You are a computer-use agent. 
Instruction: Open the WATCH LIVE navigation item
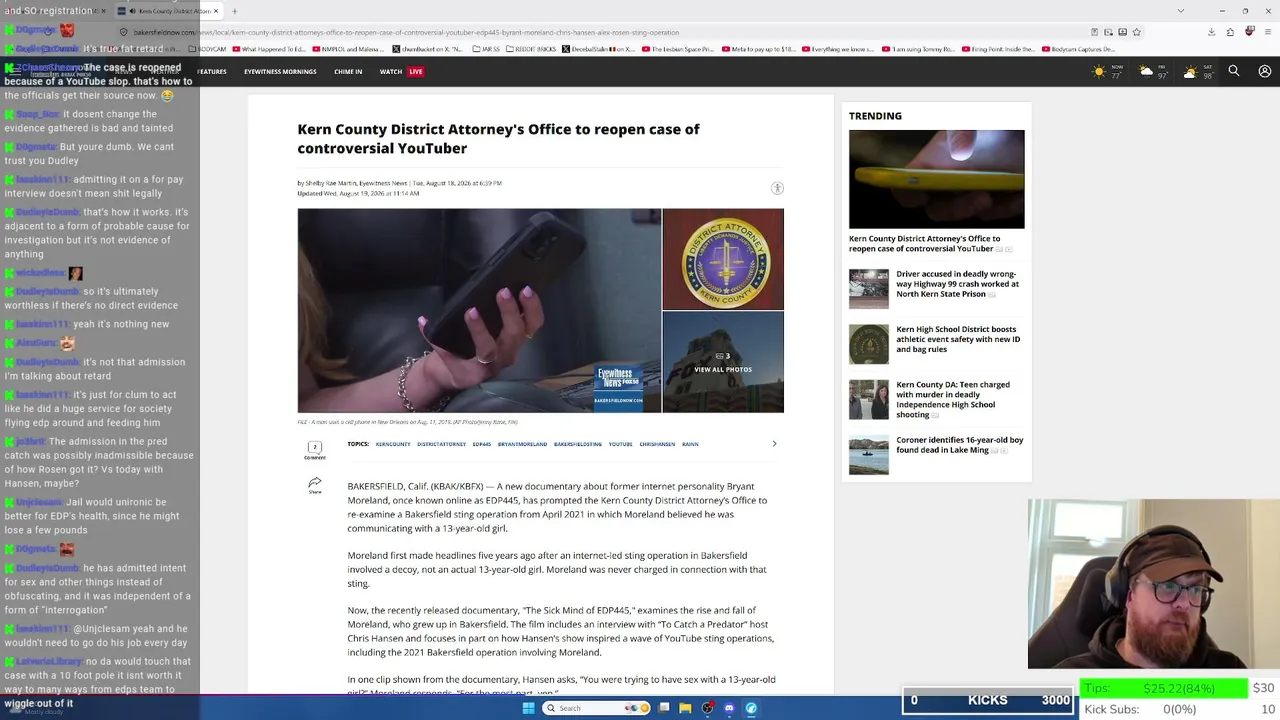tap(401, 72)
